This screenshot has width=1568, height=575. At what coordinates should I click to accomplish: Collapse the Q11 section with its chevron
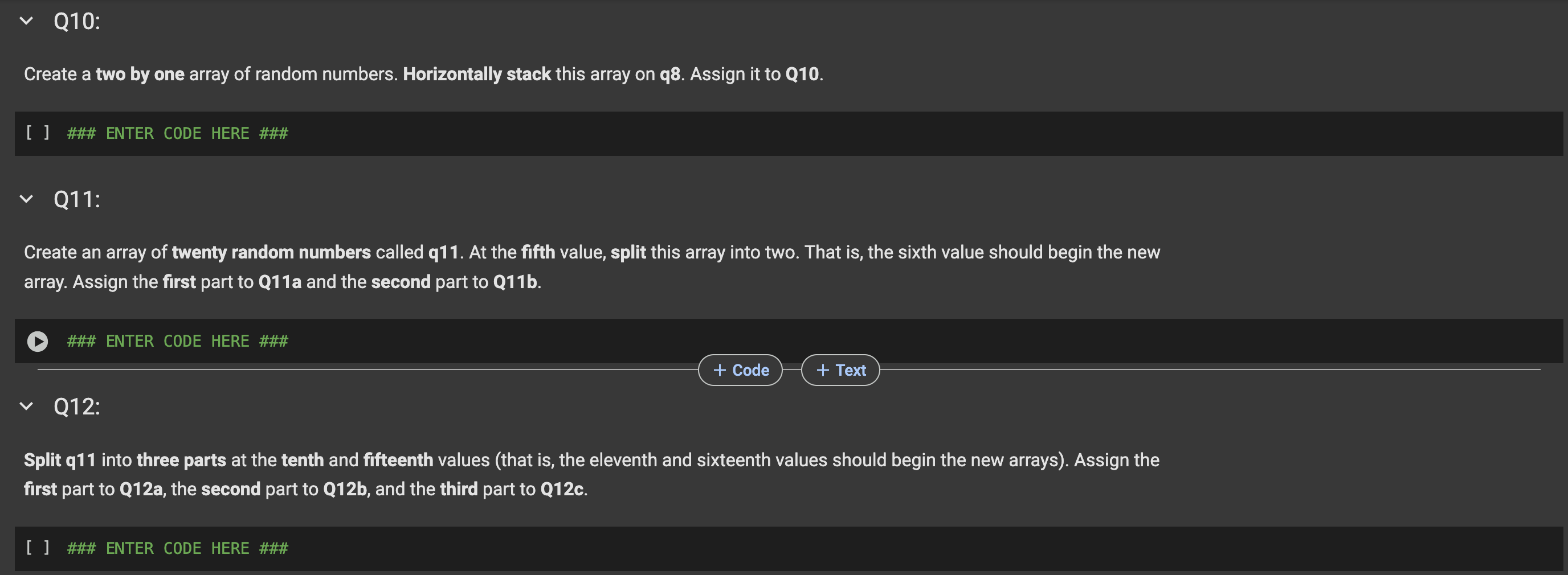pos(26,198)
